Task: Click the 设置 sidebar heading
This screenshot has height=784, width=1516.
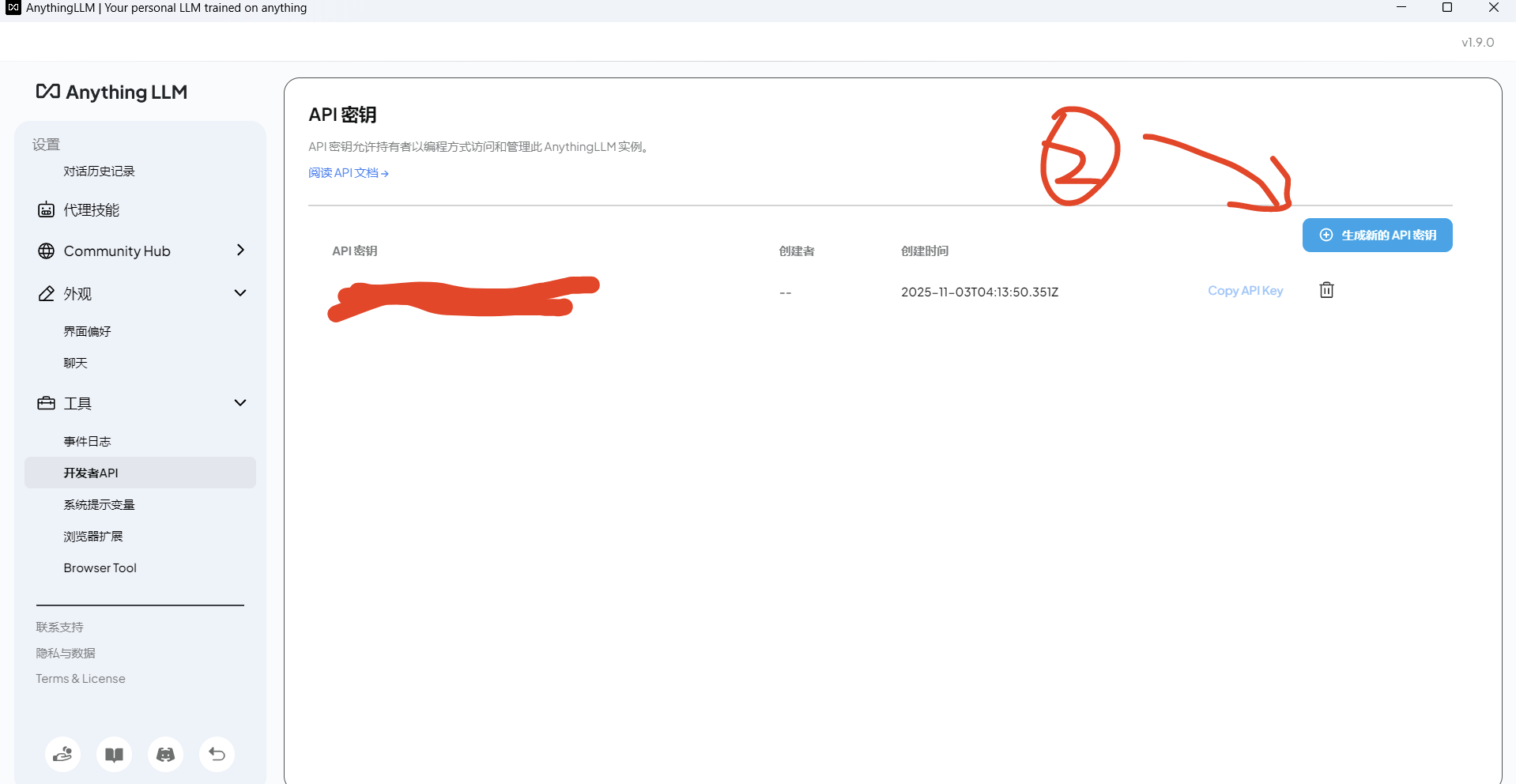Action: pos(47,144)
